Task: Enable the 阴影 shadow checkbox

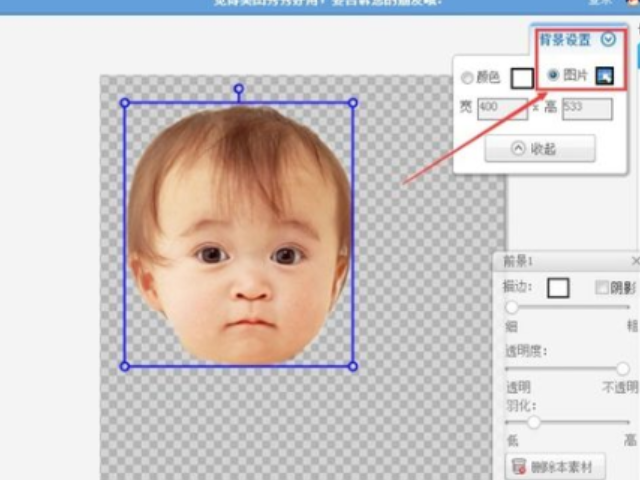Action: click(x=602, y=288)
